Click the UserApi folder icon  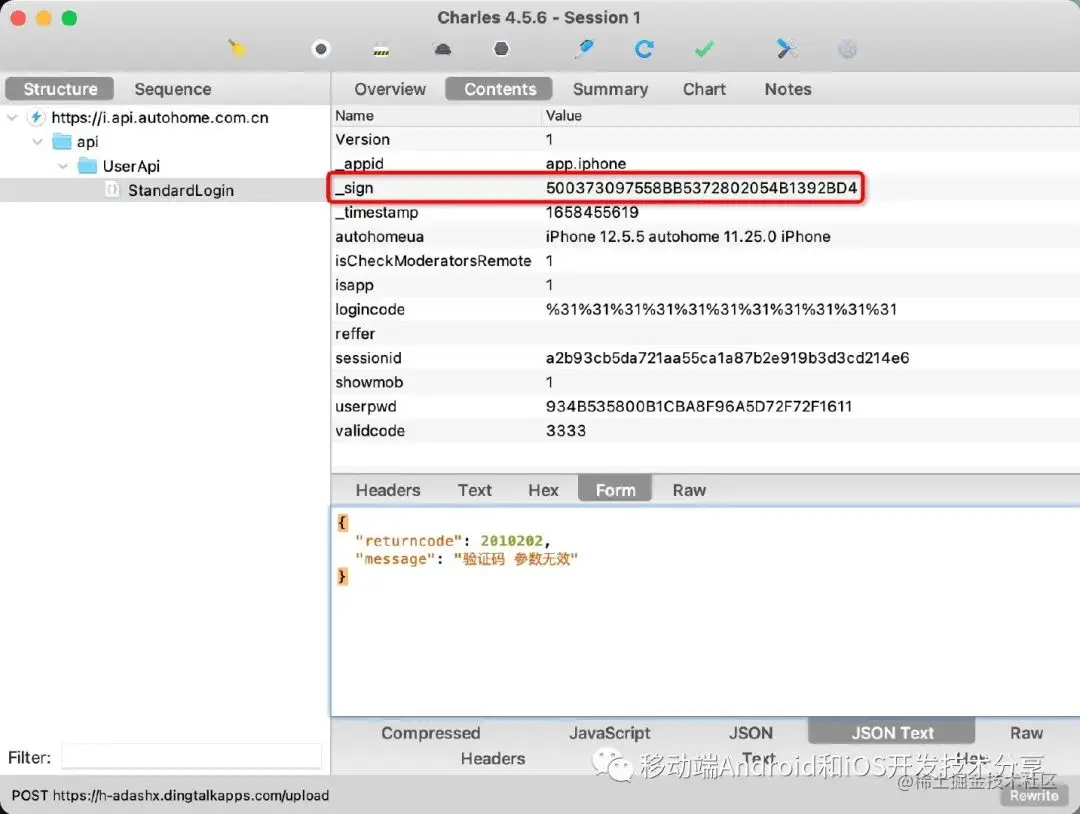tap(87, 166)
